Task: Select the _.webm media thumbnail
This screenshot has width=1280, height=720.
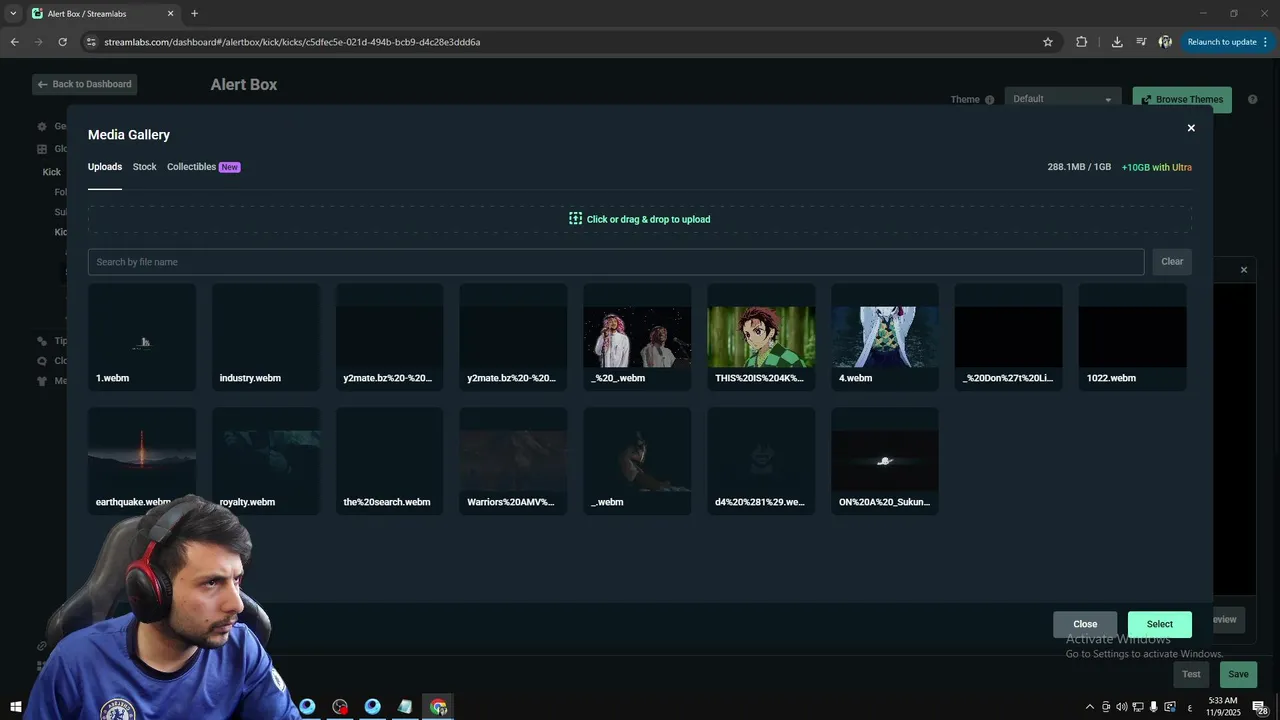Action: tap(637, 461)
